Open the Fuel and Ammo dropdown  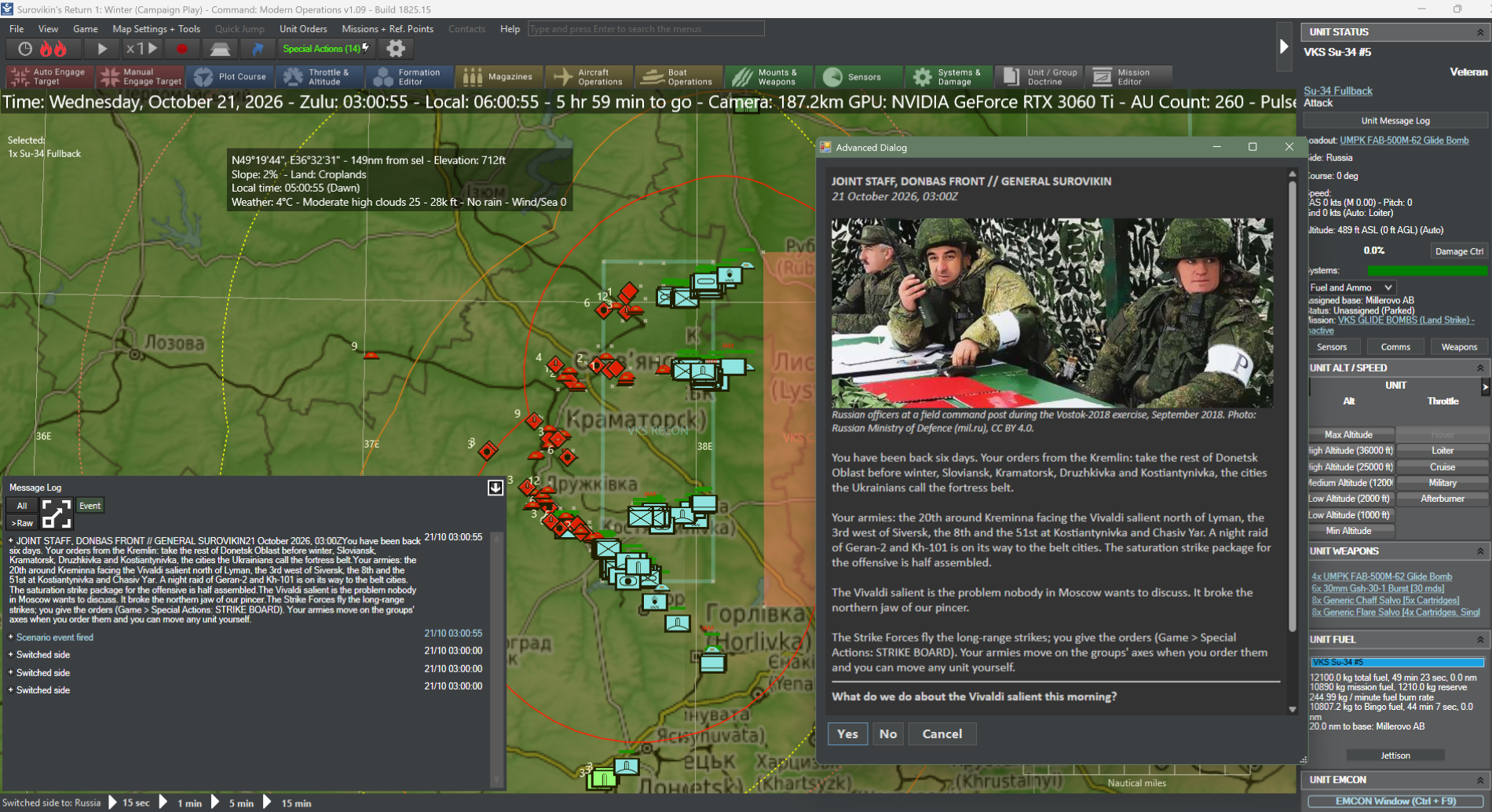point(1351,287)
